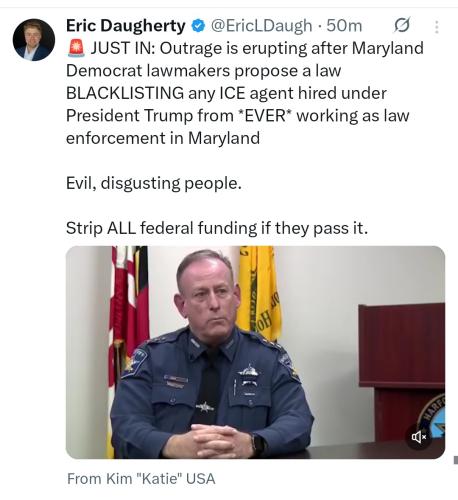Screen dimensions: 458x500
Task: Click the red siren emoji
Action: click(x=76, y=48)
